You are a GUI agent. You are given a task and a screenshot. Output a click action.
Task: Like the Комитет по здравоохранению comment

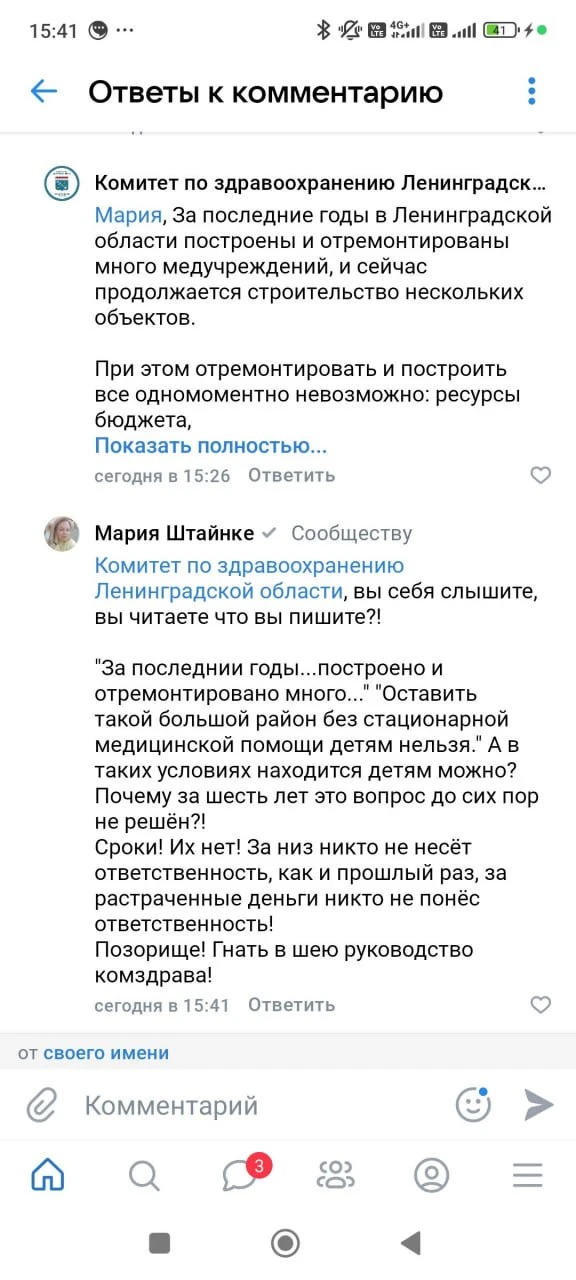click(x=540, y=475)
